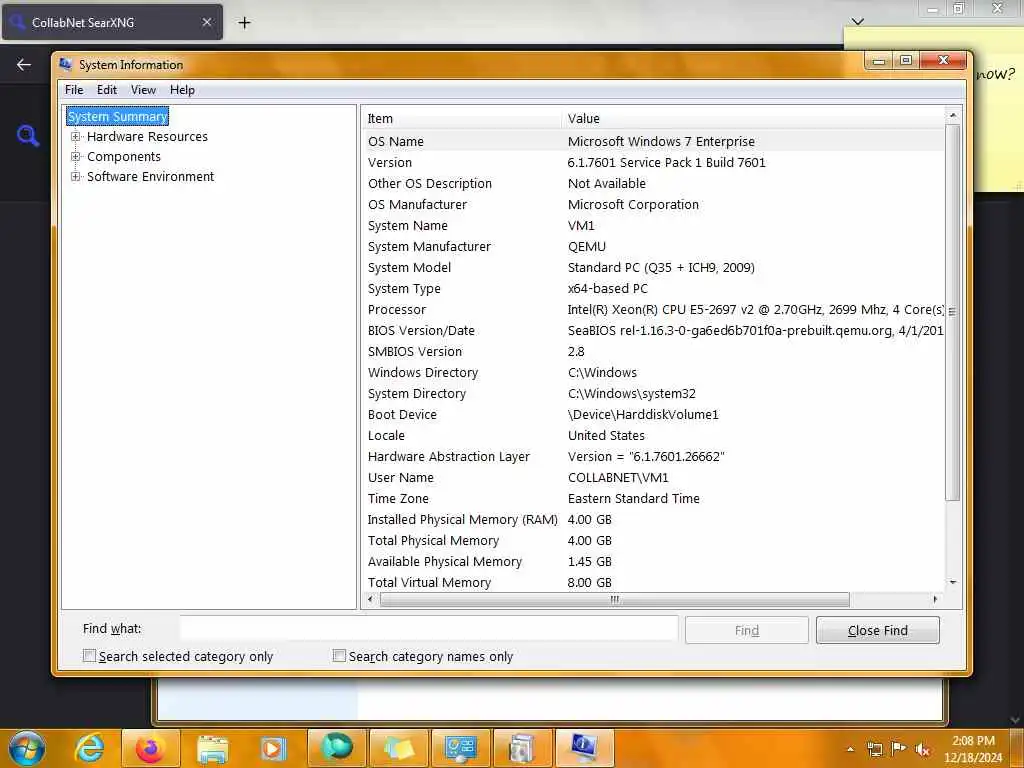Viewport: 1024px width, 768px height.
Task: Select the System Name row
Action: click(x=653, y=225)
